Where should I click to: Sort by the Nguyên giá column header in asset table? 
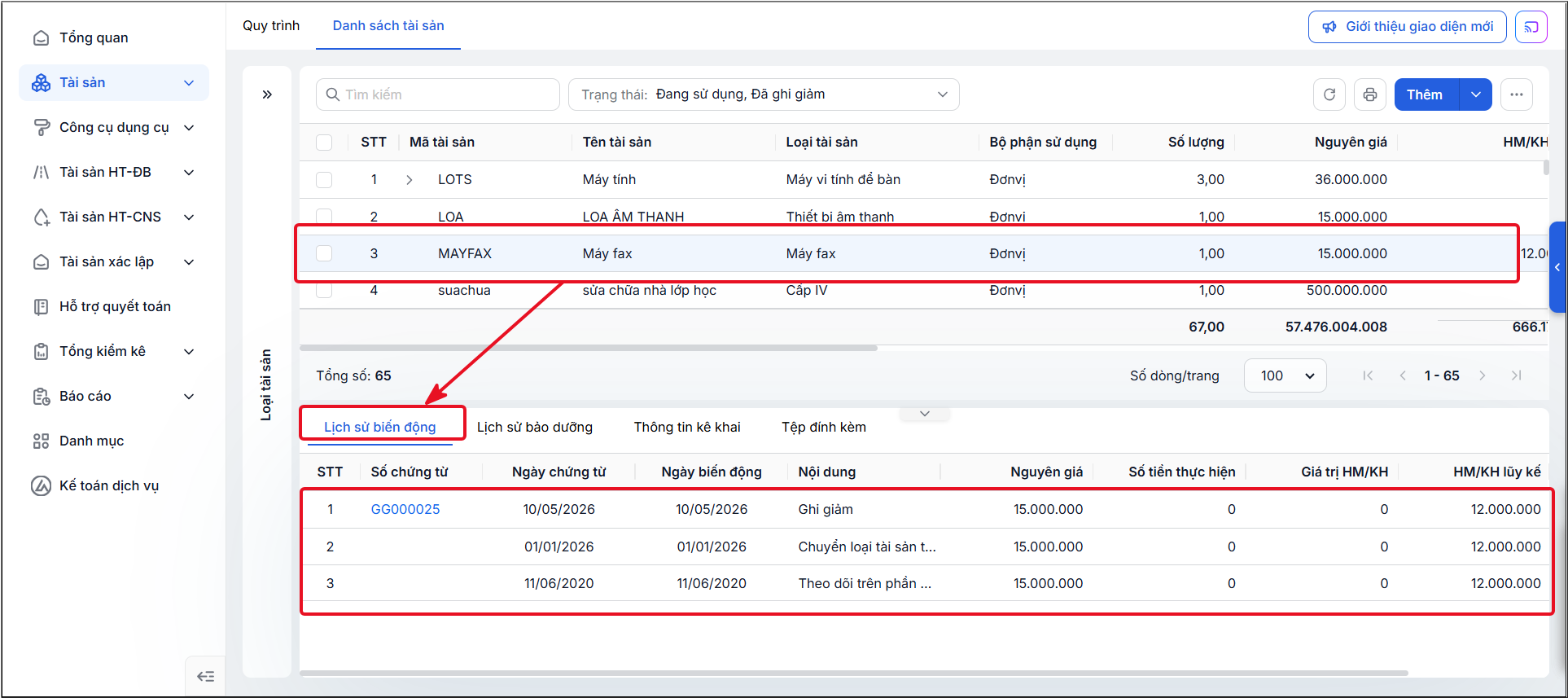[x=1351, y=143]
